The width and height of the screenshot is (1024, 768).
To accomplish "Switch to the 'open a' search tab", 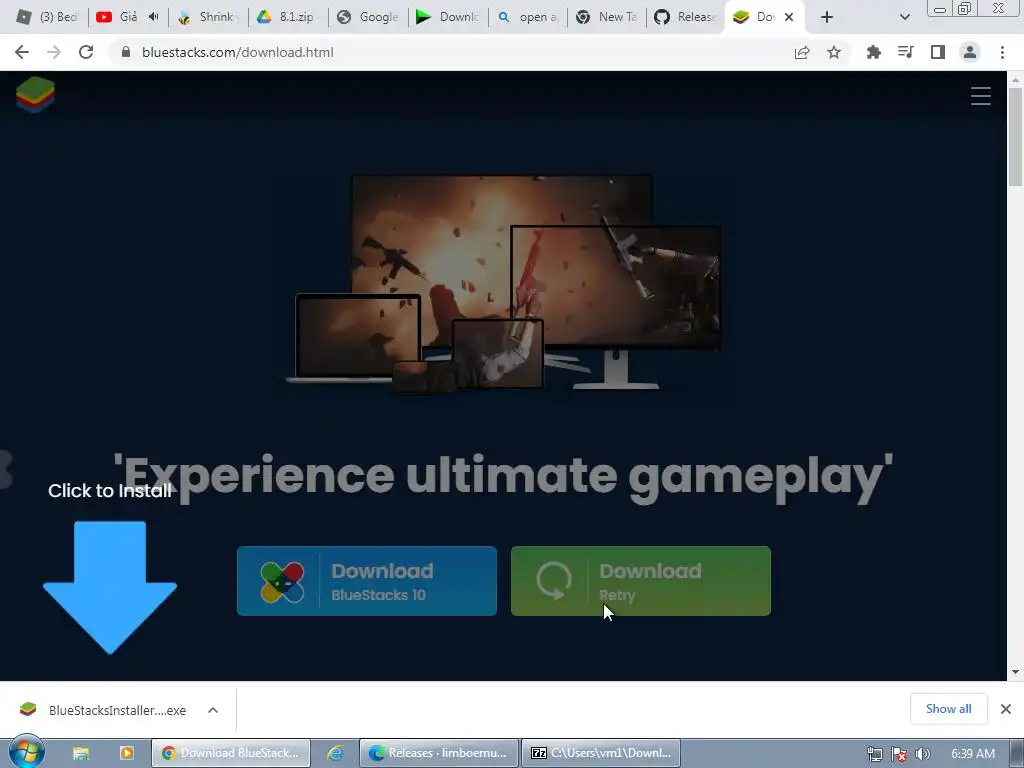I will point(527,17).
